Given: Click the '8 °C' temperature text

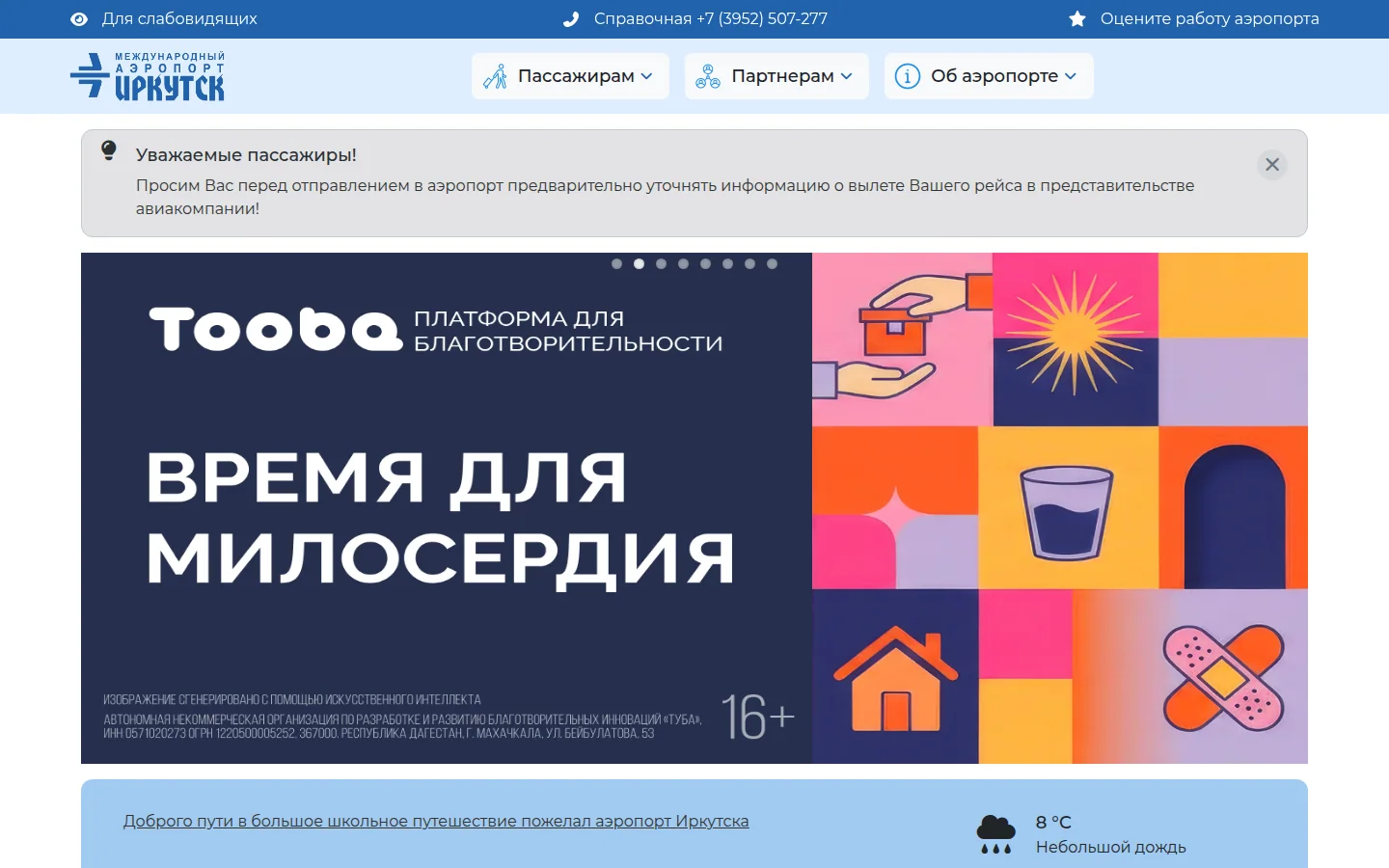Looking at the screenshot, I should 1053,822.
